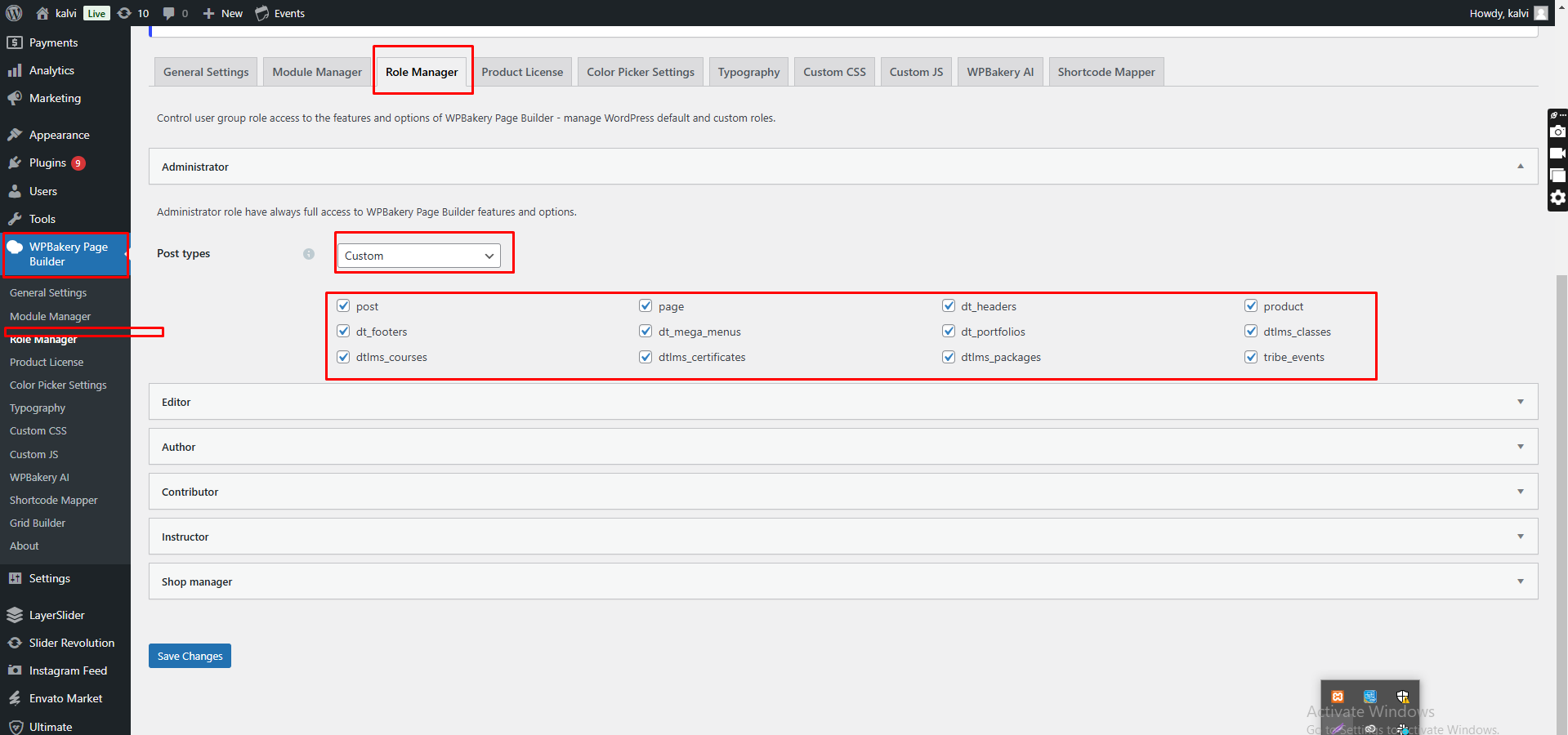Switch to the General Settings tab

click(x=206, y=72)
